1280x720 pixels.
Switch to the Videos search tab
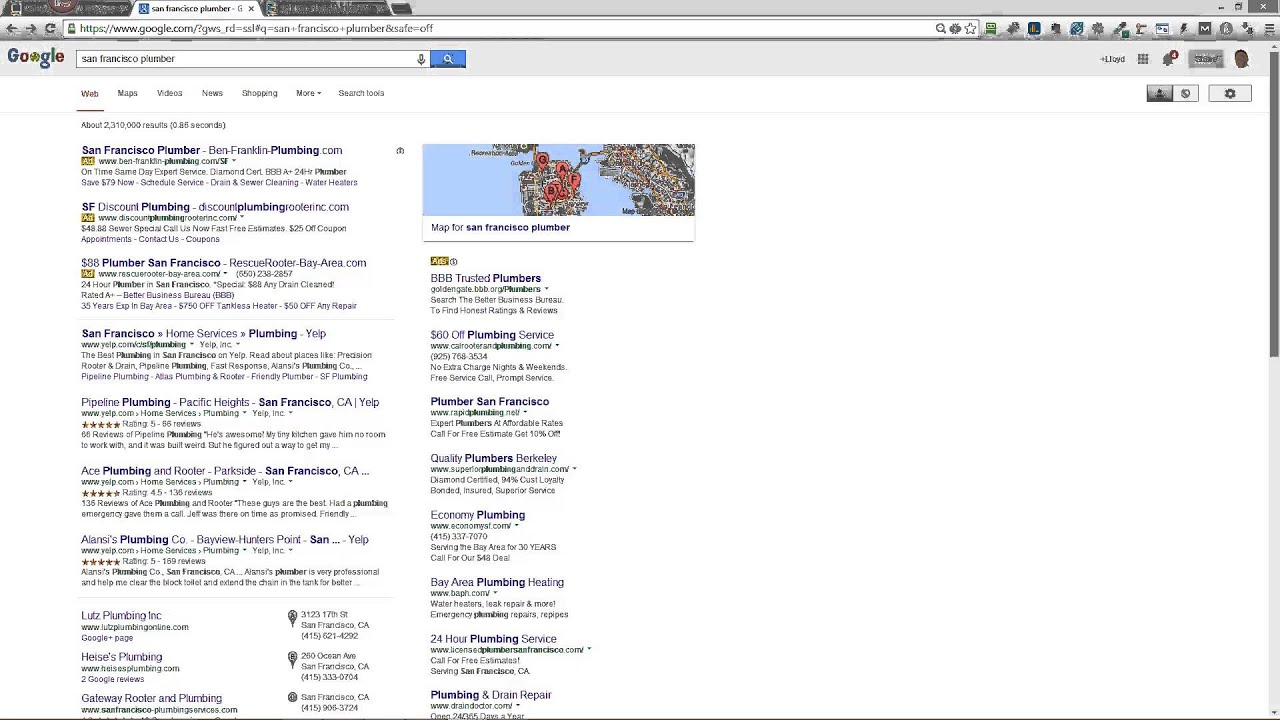(x=169, y=93)
